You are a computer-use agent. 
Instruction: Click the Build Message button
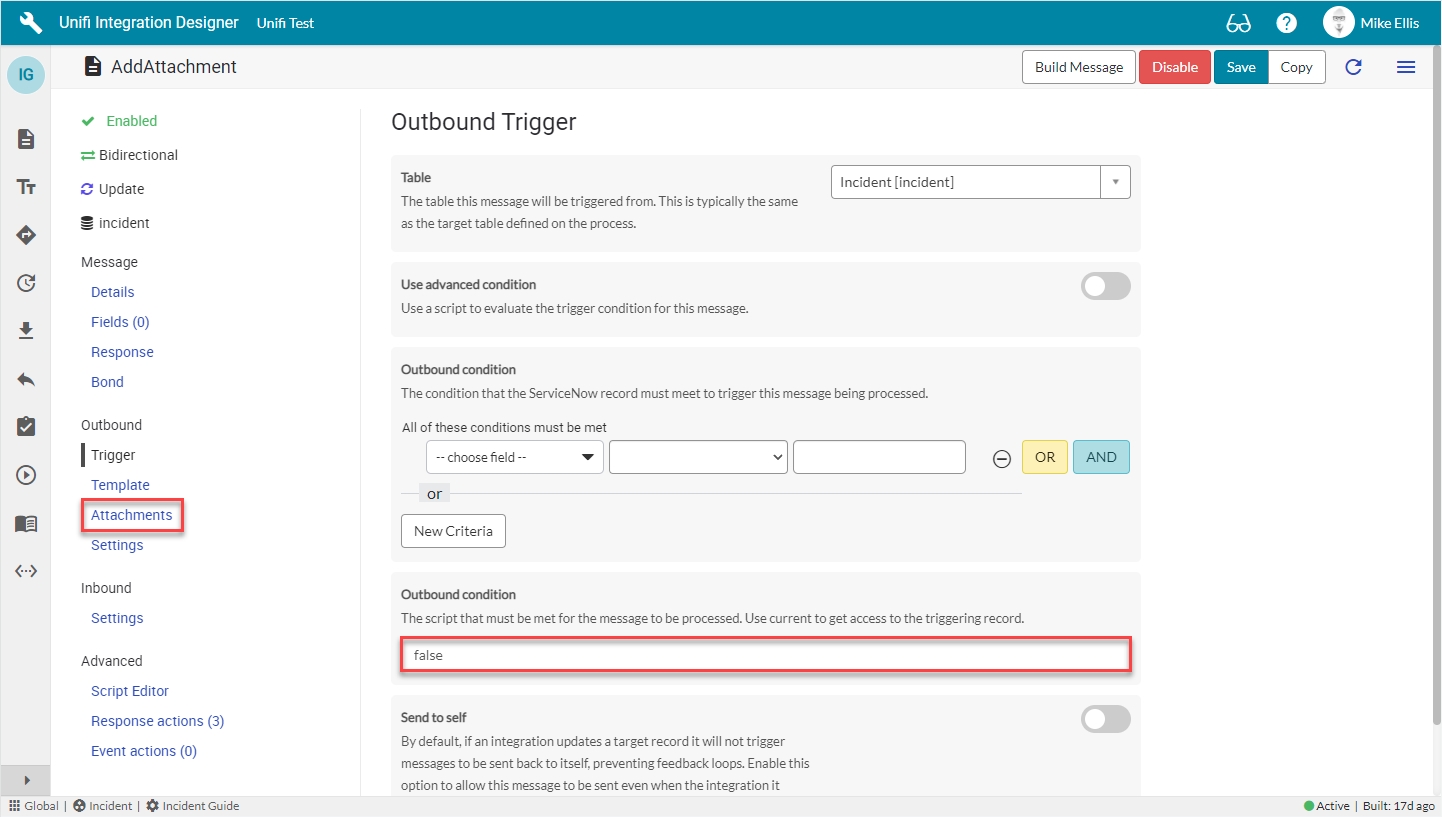pyautogui.click(x=1078, y=67)
